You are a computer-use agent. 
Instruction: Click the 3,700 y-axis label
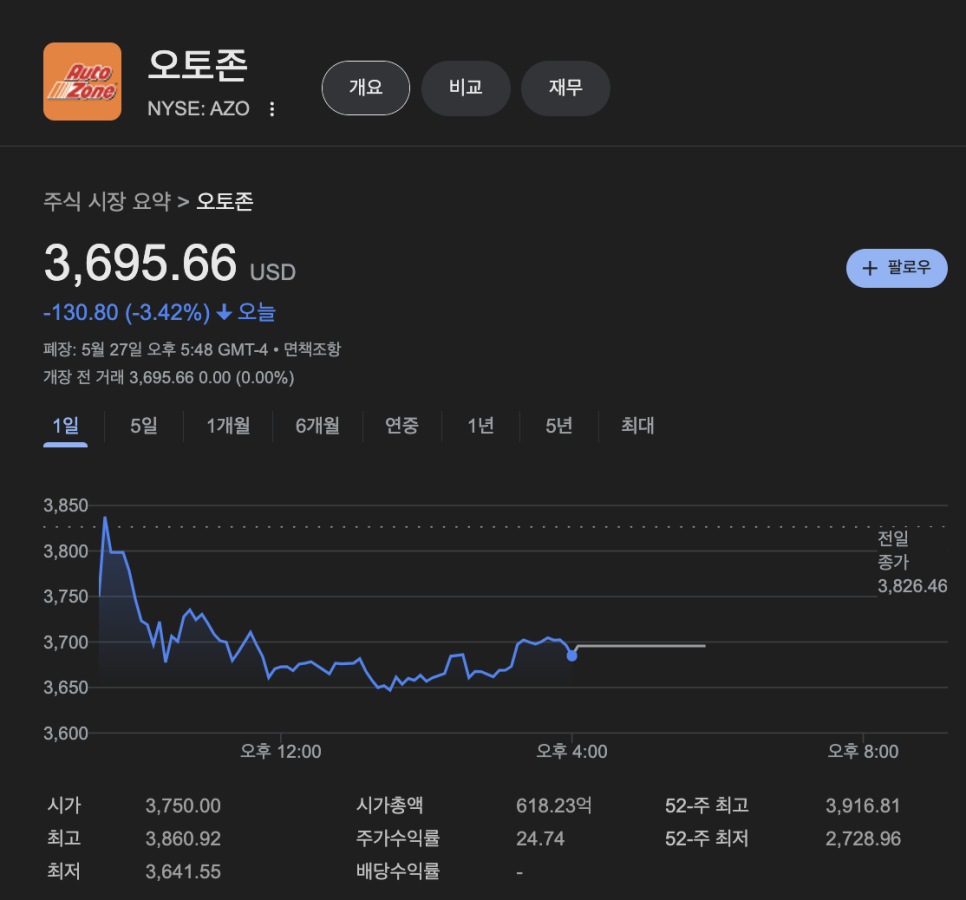66,642
